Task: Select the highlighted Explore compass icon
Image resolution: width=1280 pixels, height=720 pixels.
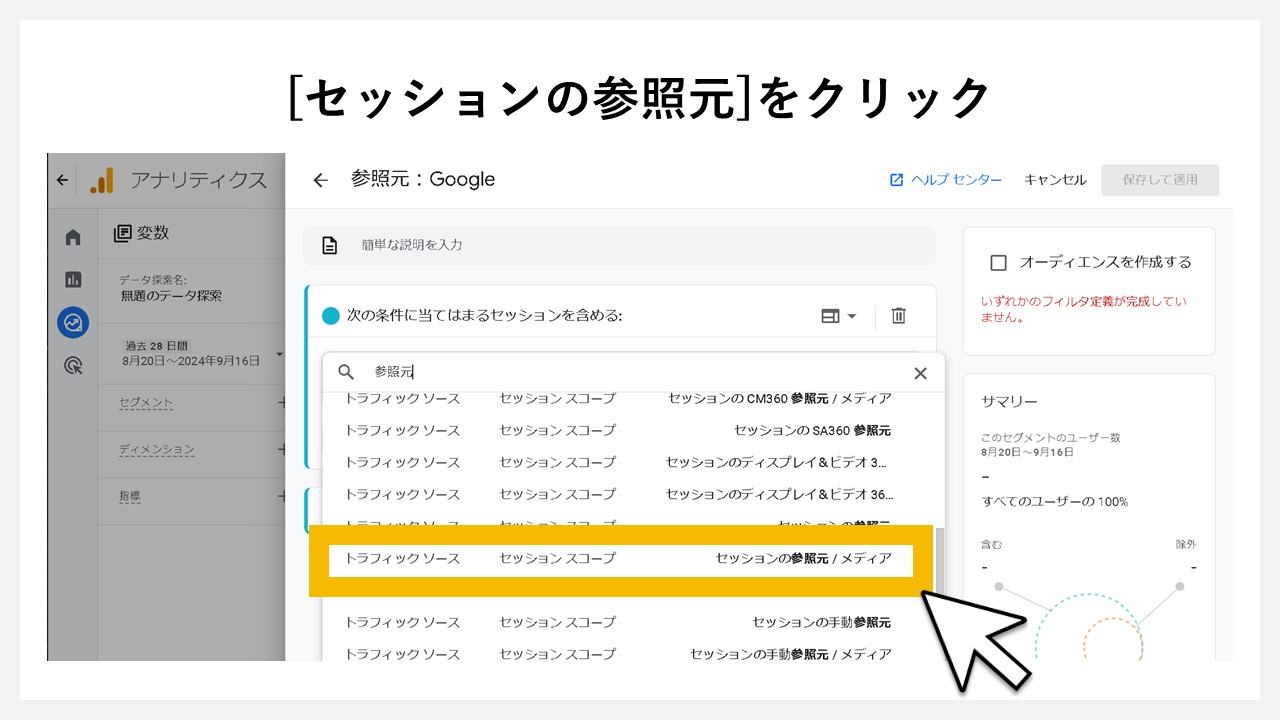Action: point(71,320)
